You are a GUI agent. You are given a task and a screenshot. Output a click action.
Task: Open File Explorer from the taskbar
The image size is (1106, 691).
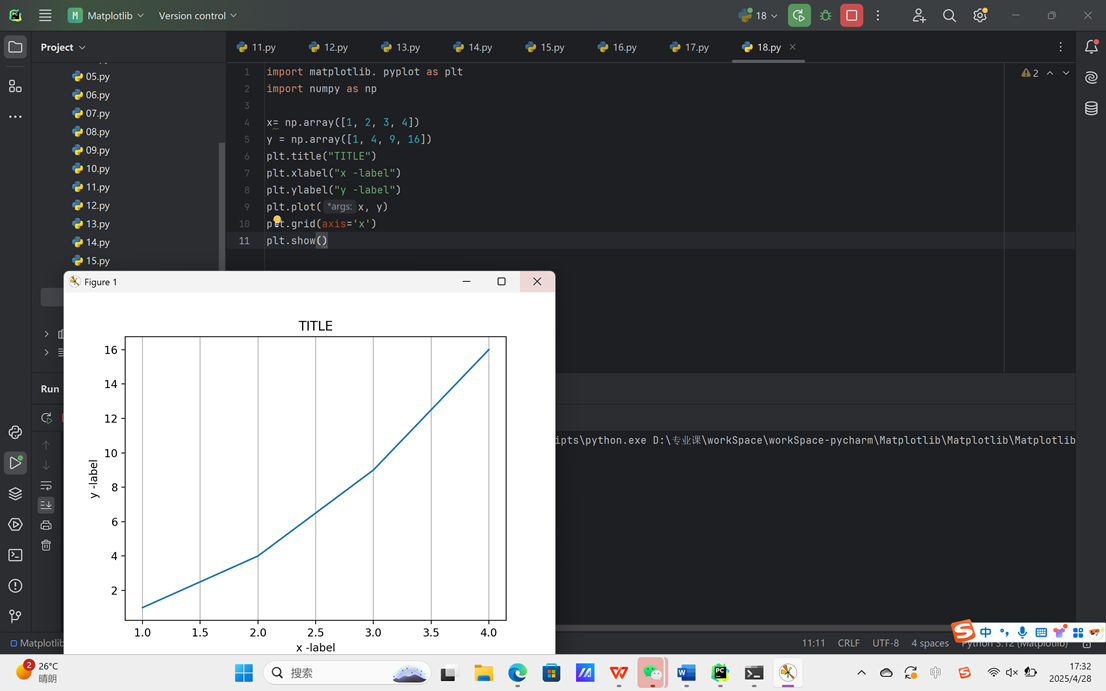coord(483,673)
